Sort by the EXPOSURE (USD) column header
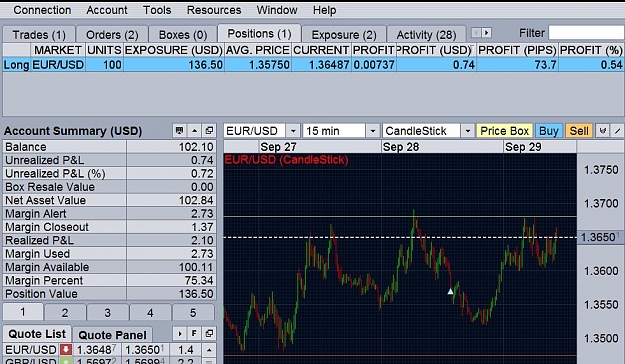This screenshot has height=364, width=625. pyautogui.click(x=174, y=50)
